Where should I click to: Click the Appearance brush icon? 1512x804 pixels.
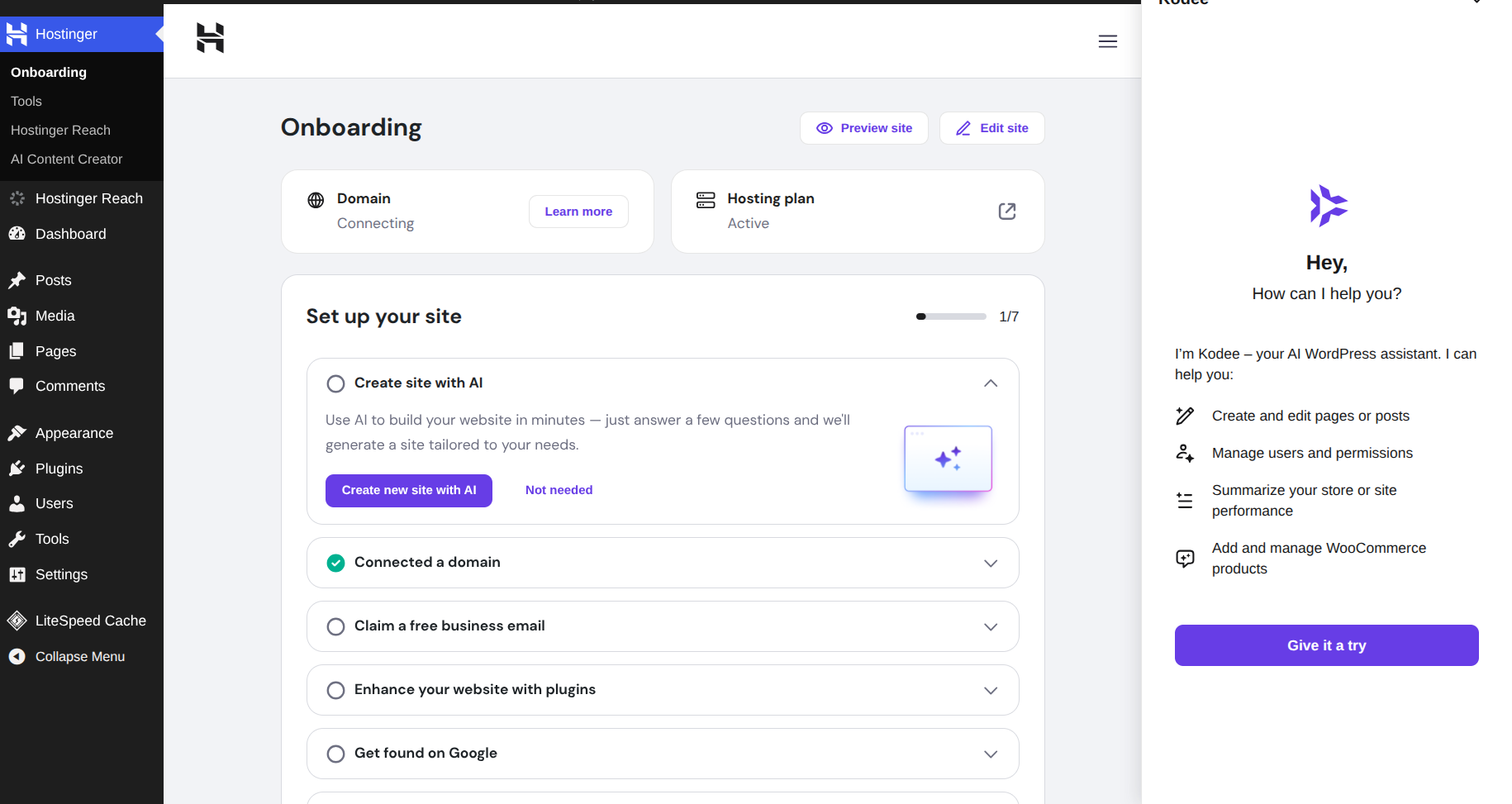click(x=17, y=433)
